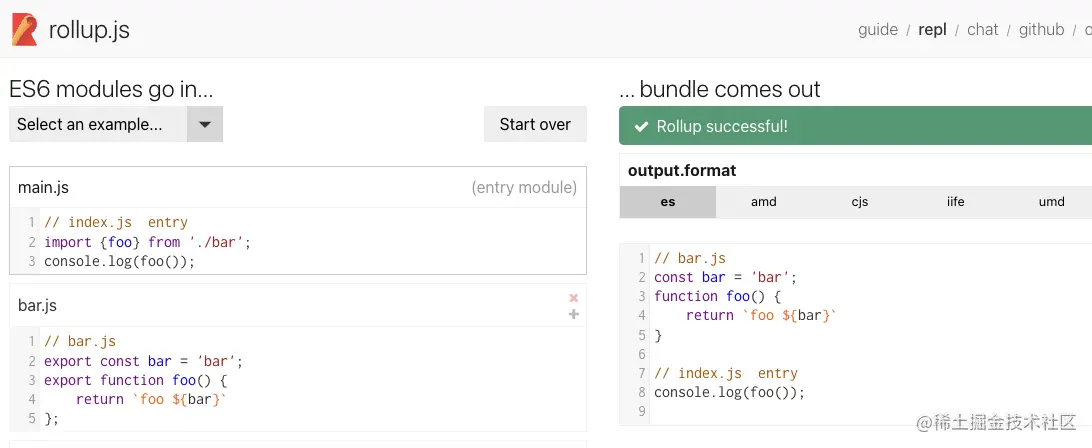Click Select an example combo box text
1092x448 pixels.
(x=90, y=125)
